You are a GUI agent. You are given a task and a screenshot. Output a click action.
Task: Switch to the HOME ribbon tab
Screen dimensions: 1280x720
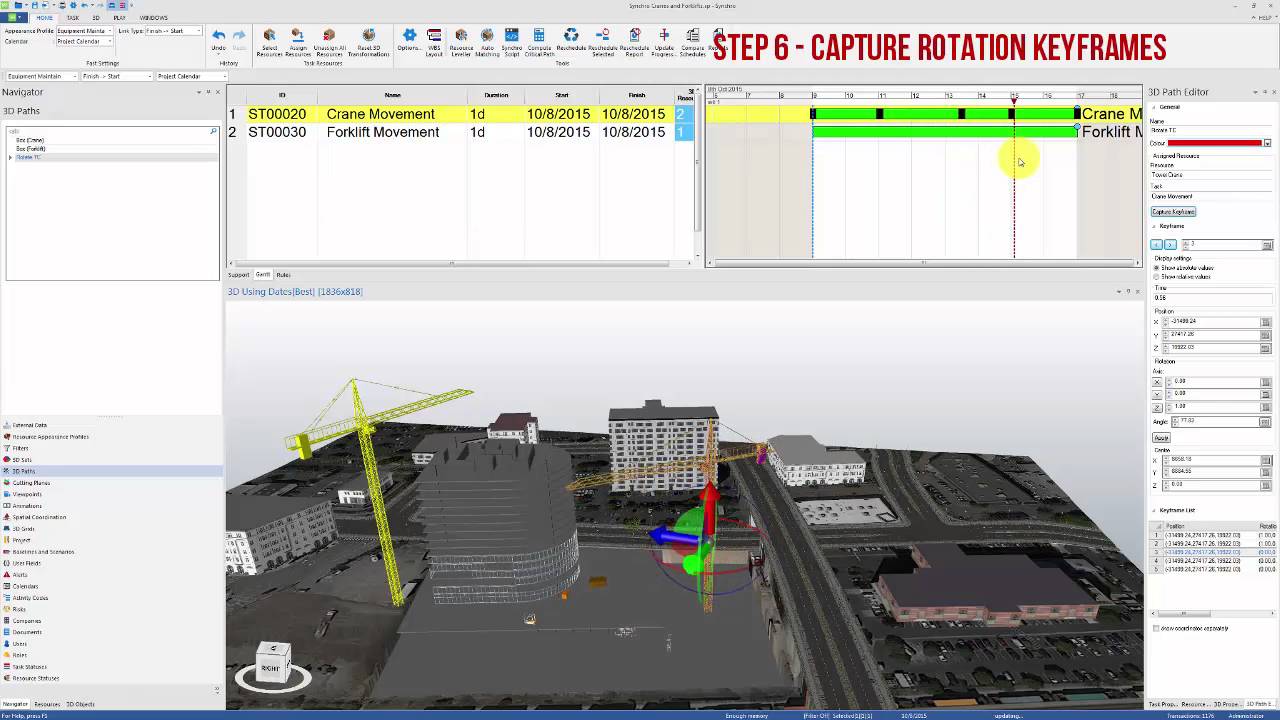click(x=44, y=18)
